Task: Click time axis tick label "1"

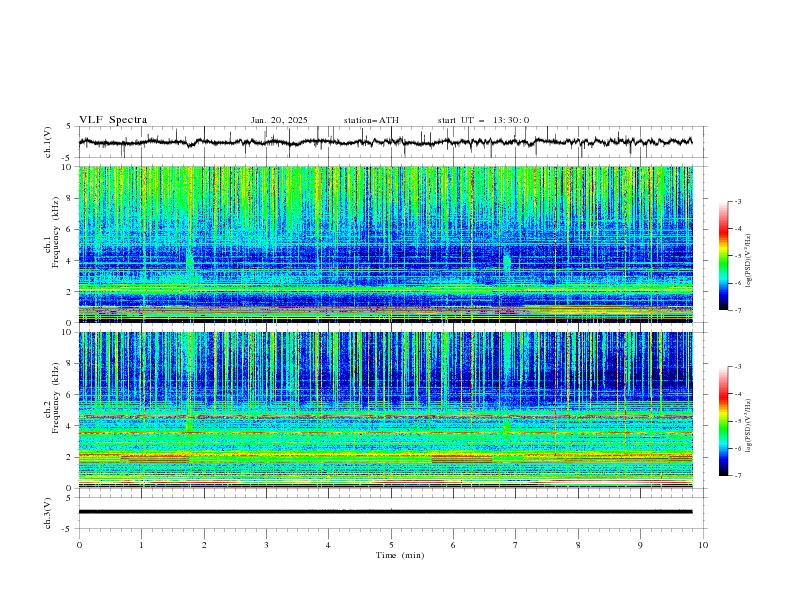Action: [141, 545]
